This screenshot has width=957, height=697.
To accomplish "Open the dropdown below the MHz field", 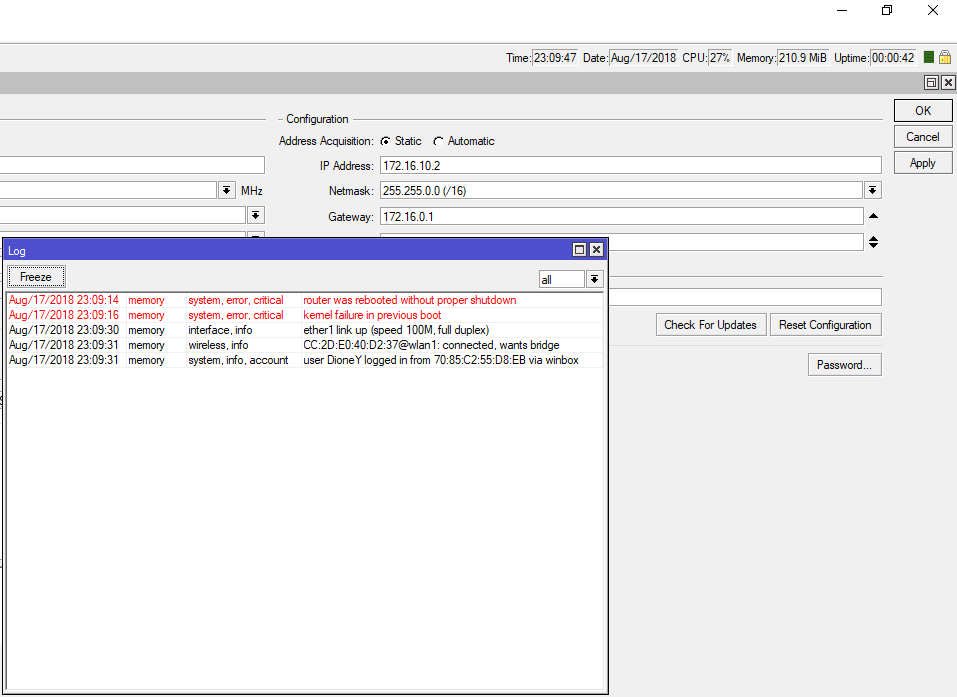I will [x=256, y=215].
